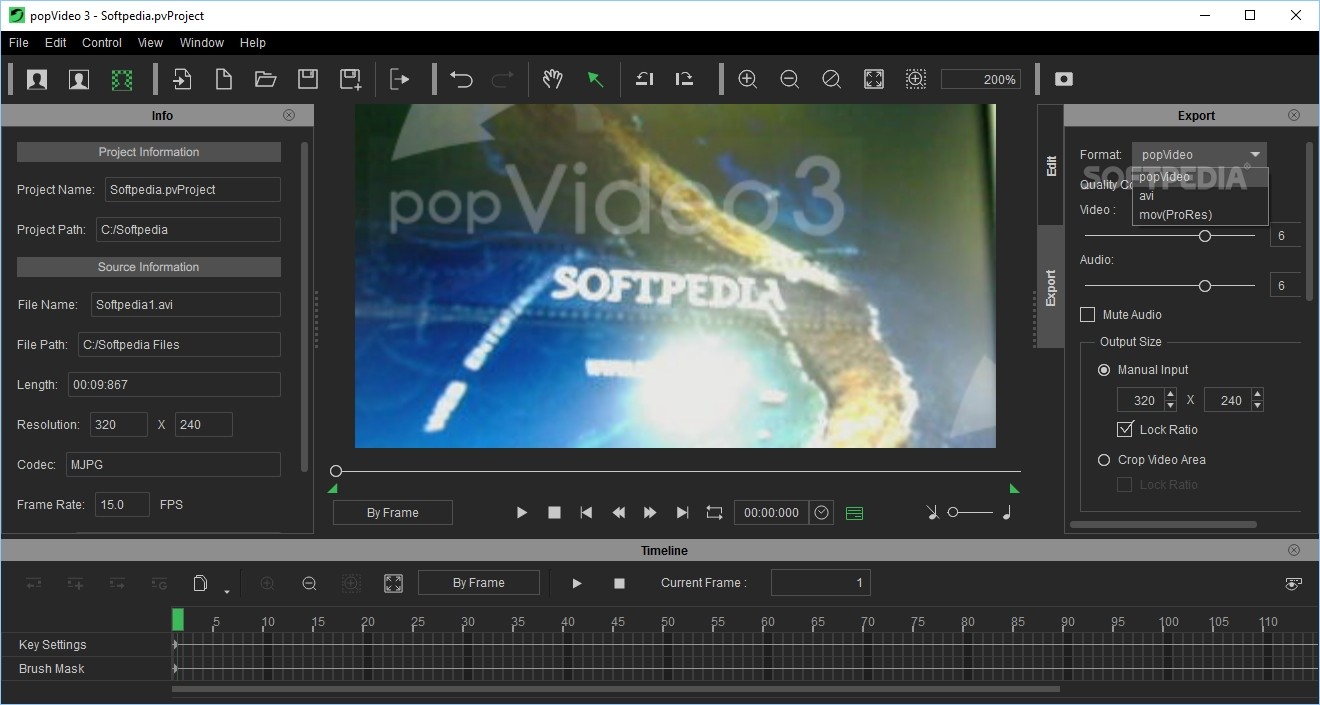Image resolution: width=1320 pixels, height=705 pixels.
Task: Expand the small arrow beside the copy icon
Action: (x=227, y=591)
